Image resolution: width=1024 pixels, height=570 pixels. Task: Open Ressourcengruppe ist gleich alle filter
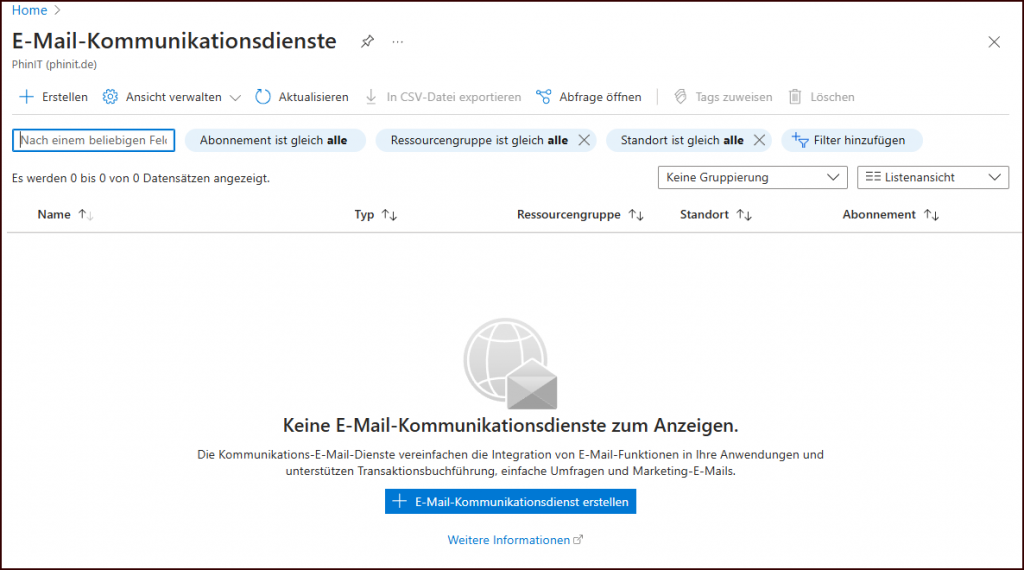479,140
